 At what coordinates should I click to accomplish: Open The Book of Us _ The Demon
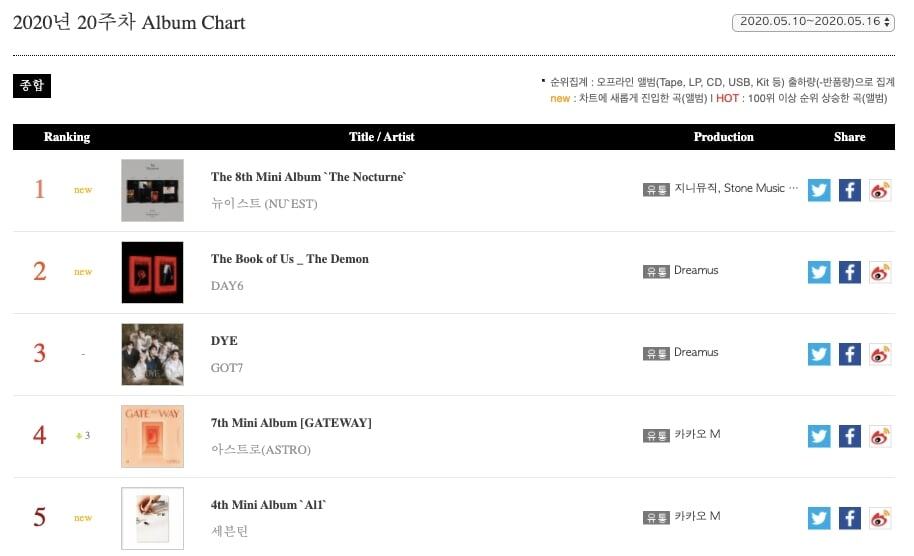click(289, 259)
